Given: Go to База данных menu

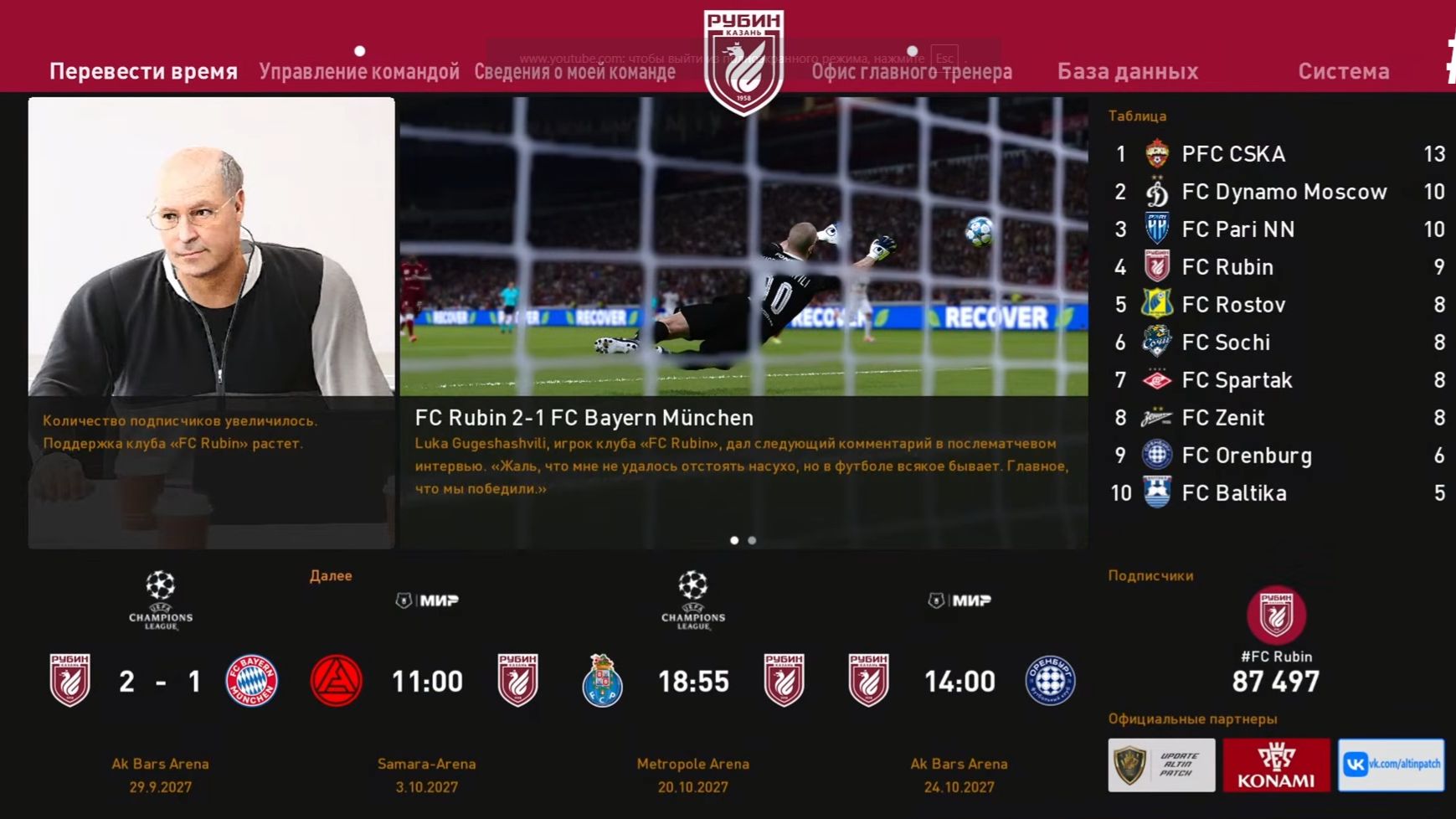Looking at the screenshot, I should tap(1128, 71).
